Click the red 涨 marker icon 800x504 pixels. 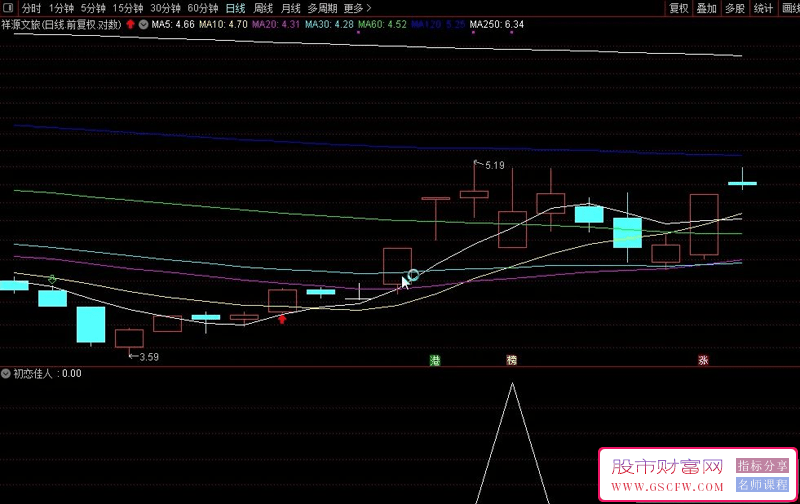pos(704,360)
